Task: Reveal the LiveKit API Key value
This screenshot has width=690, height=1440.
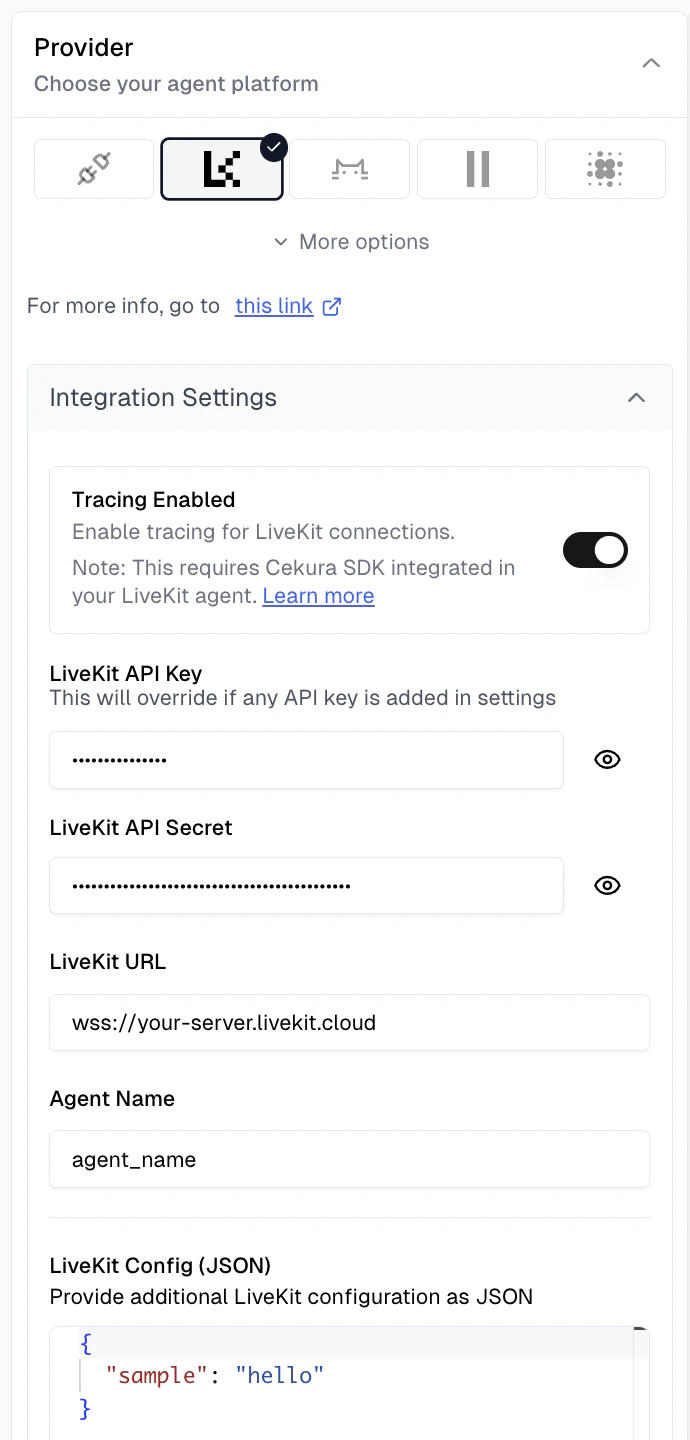Action: coord(607,759)
